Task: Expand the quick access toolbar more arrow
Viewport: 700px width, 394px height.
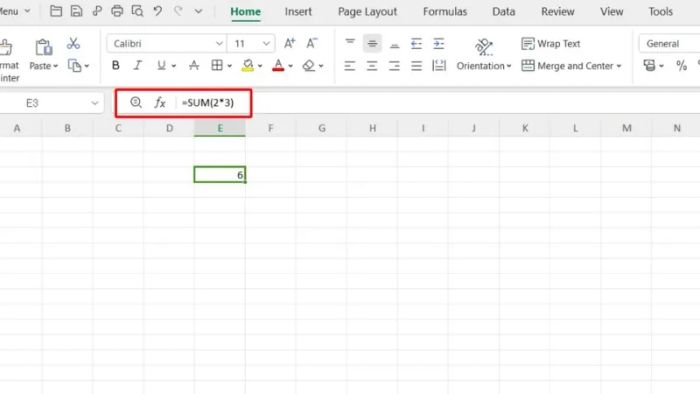Action: click(x=199, y=11)
